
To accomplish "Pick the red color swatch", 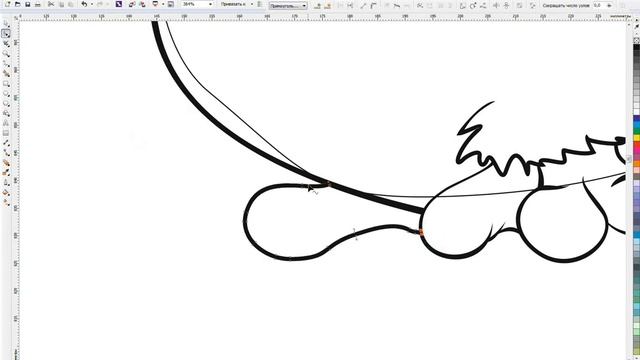I will [636, 145].
